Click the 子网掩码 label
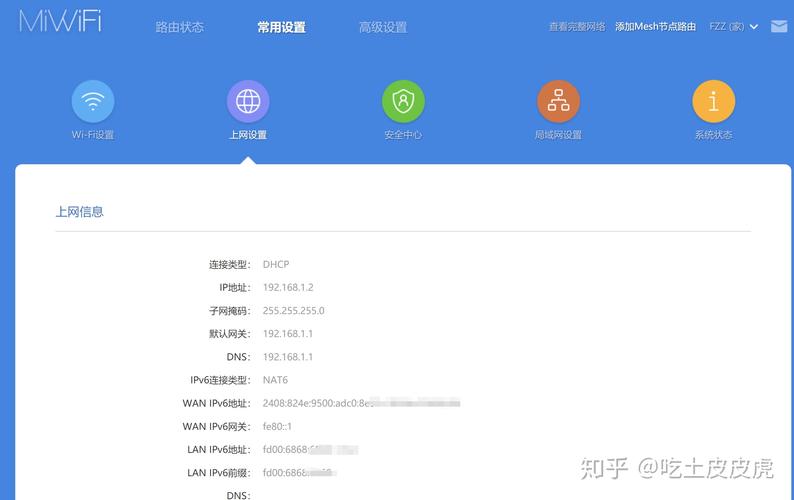 pyautogui.click(x=230, y=311)
